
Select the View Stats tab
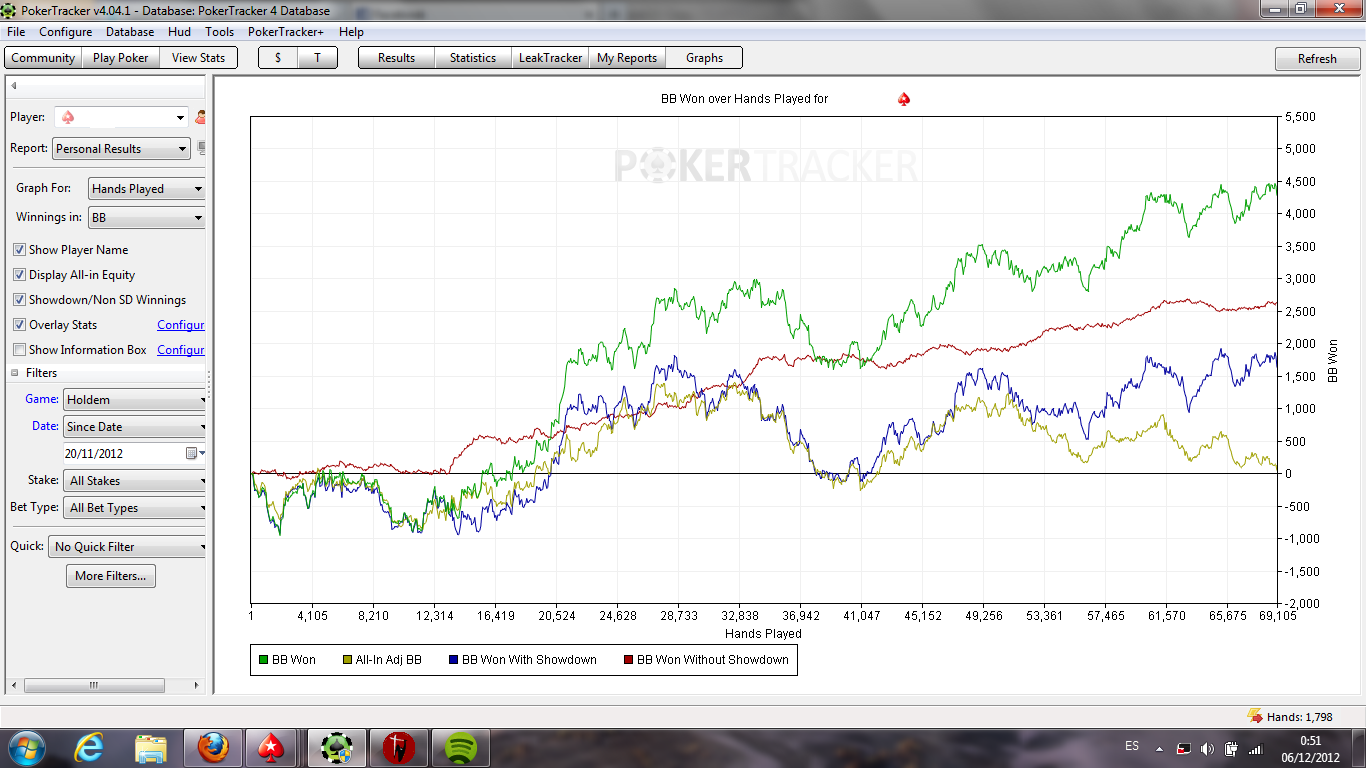[x=198, y=58]
